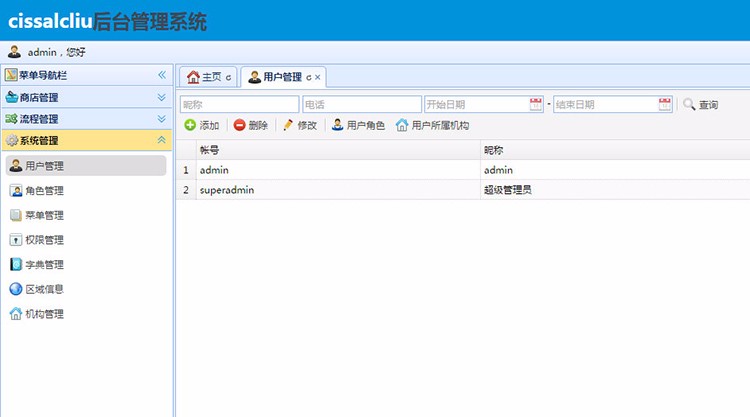Open 用户管理 in the sidebar

coord(86,165)
